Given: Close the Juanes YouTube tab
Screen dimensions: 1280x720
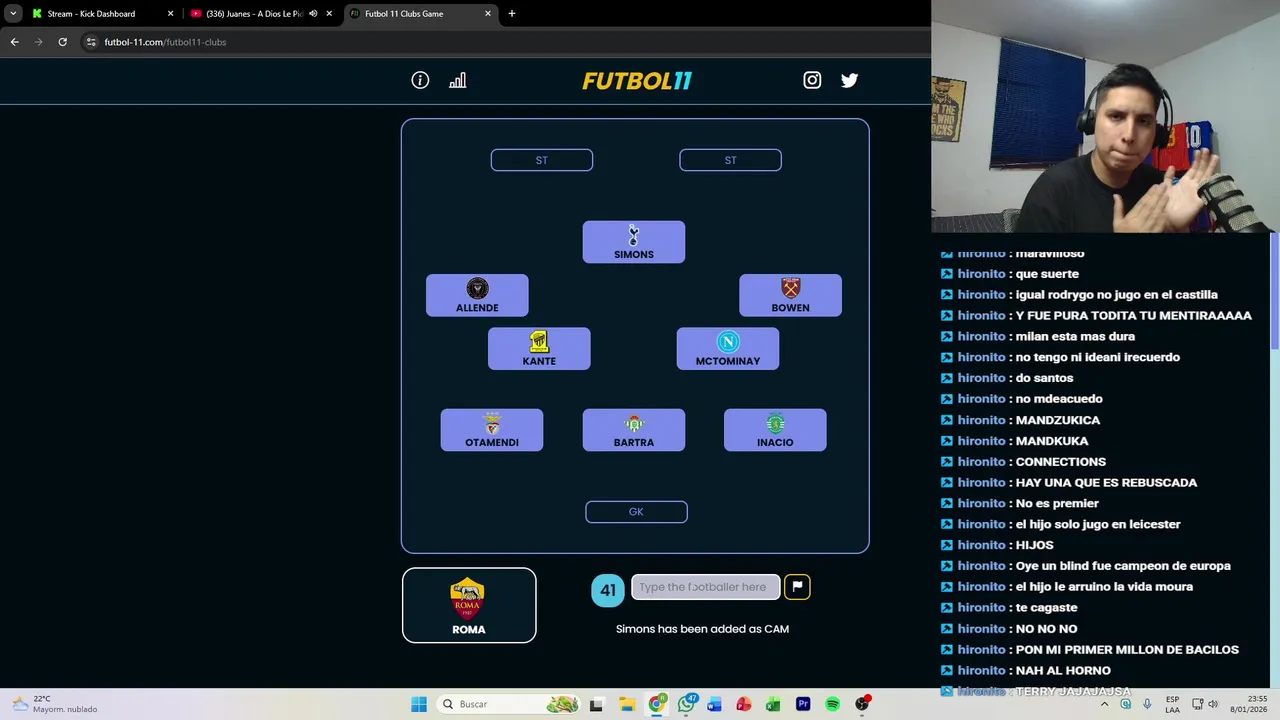Looking at the screenshot, I should [329, 14].
